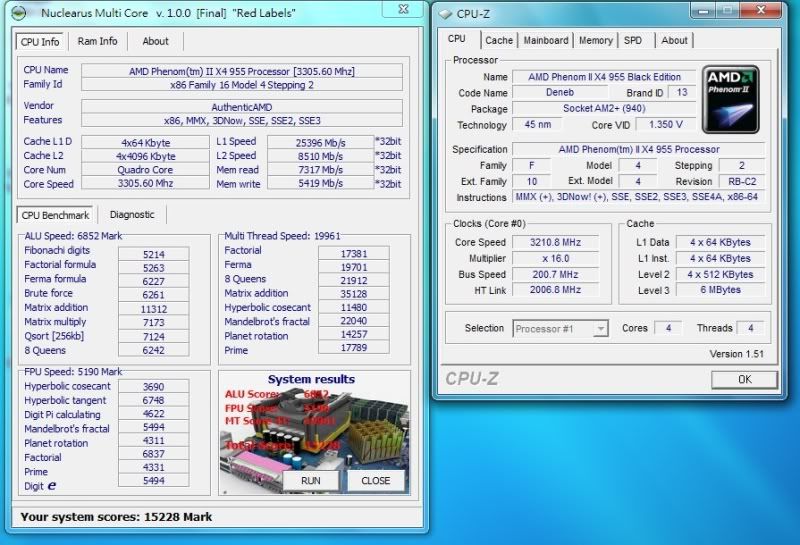Click the AuthenticAMD vendor field

point(241,107)
